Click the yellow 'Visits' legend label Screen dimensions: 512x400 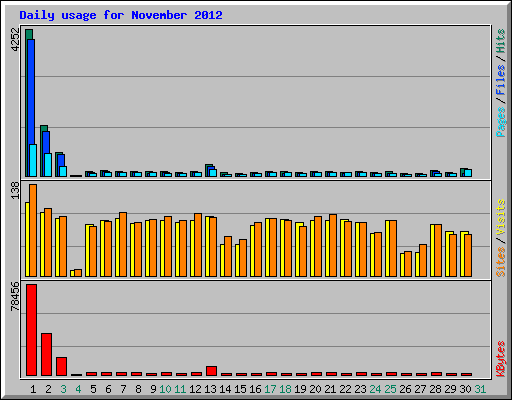pyautogui.click(x=501, y=217)
